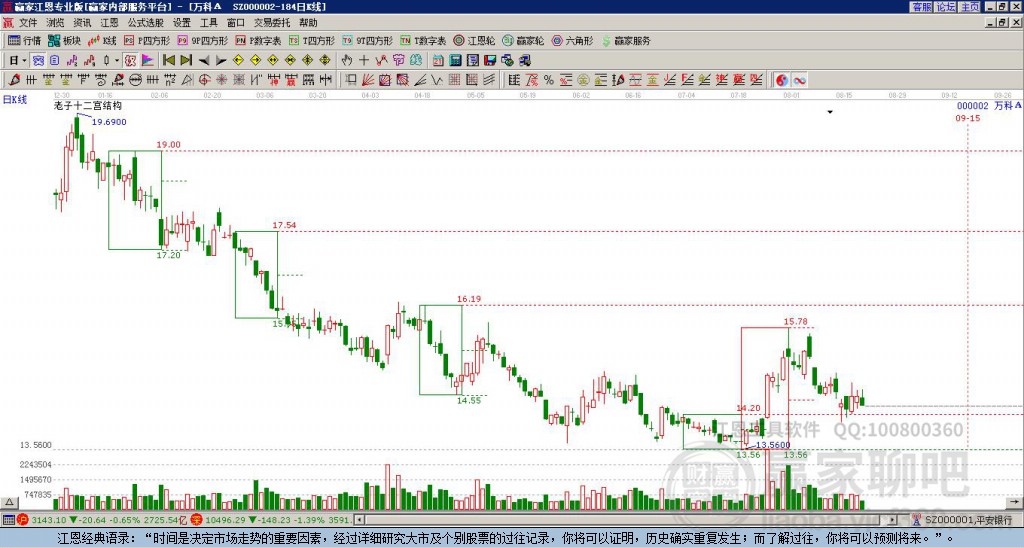Click the 板块 toolbar button

tap(64, 40)
